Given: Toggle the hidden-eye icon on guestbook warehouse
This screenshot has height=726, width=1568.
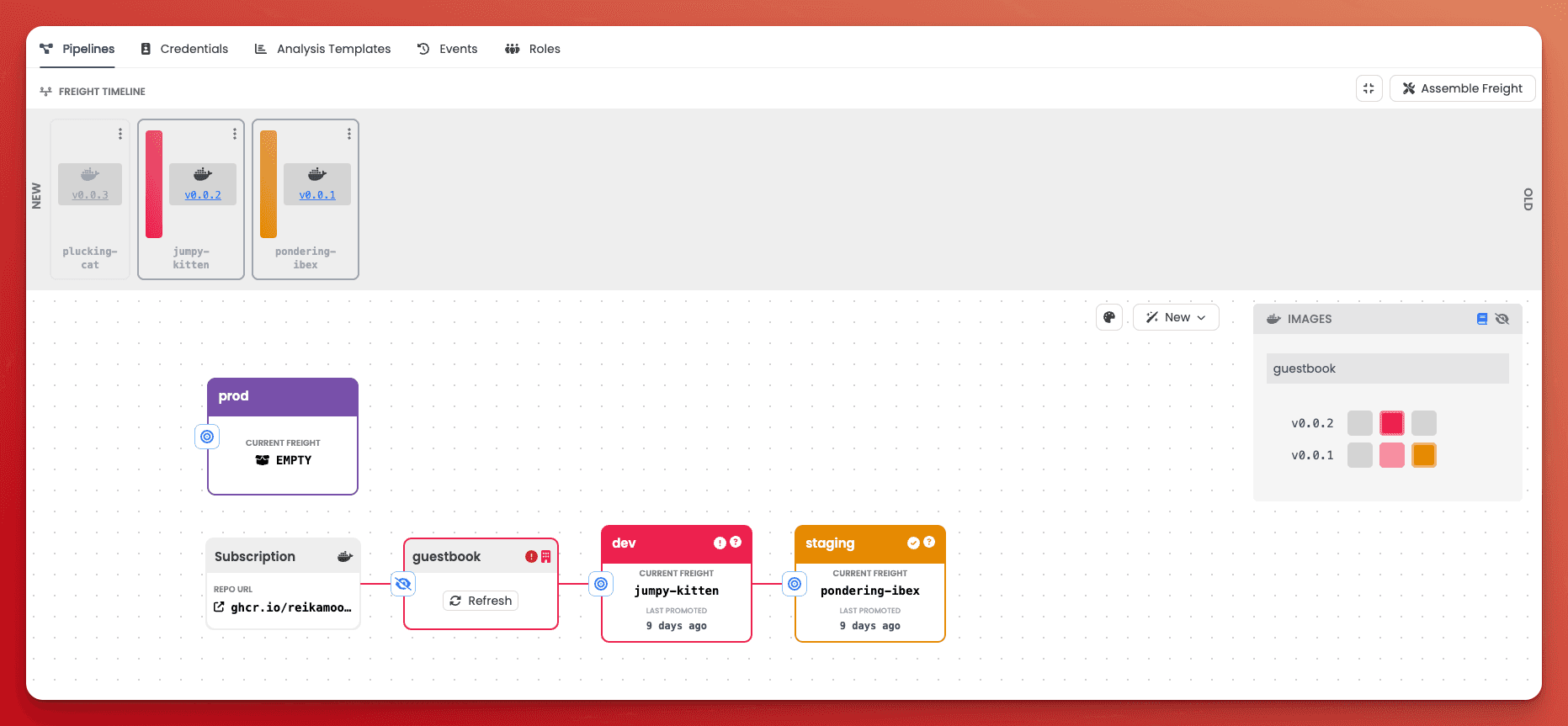Looking at the screenshot, I should click(403, 584).
